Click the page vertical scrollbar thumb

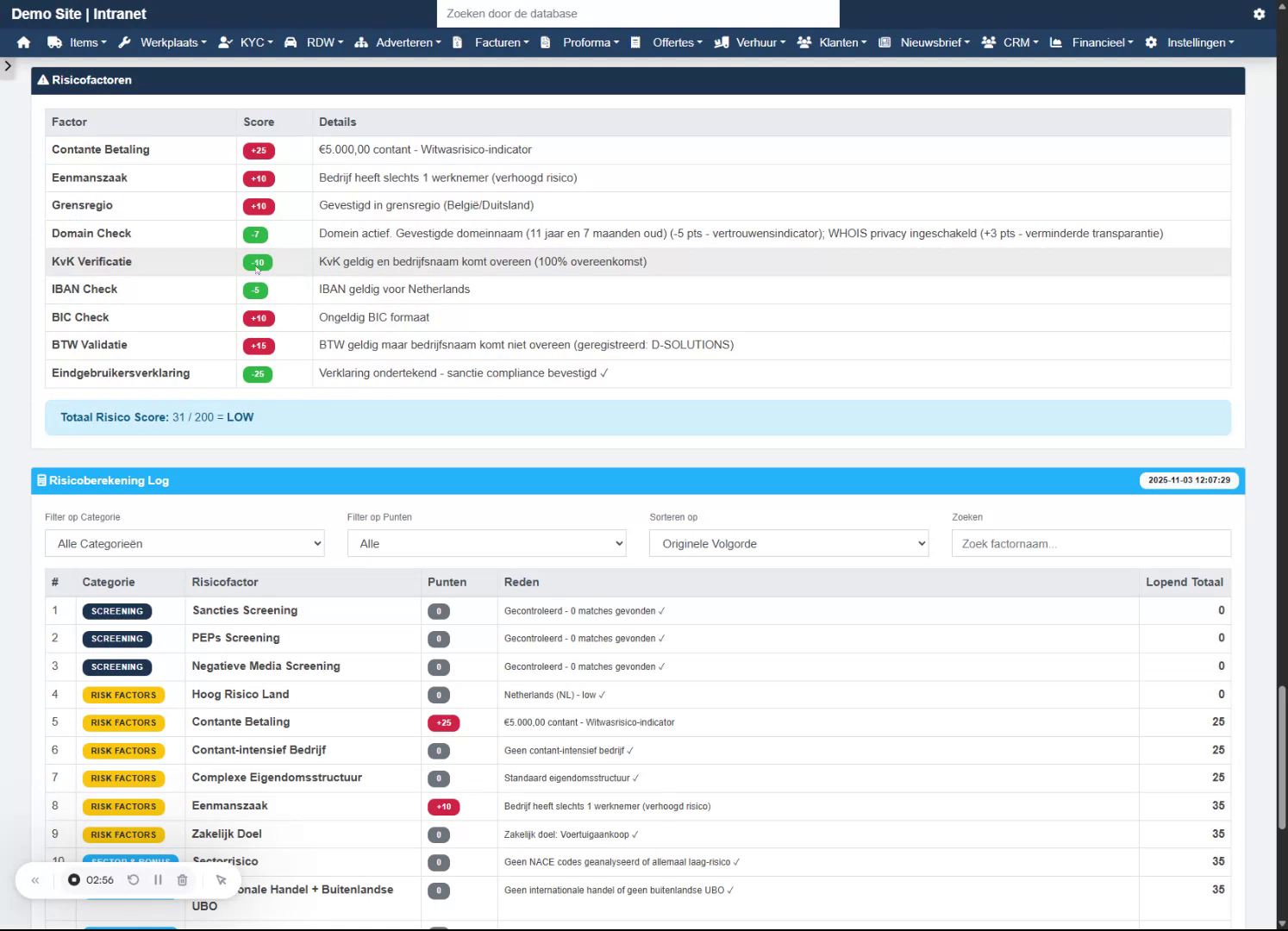(1281, 758)
